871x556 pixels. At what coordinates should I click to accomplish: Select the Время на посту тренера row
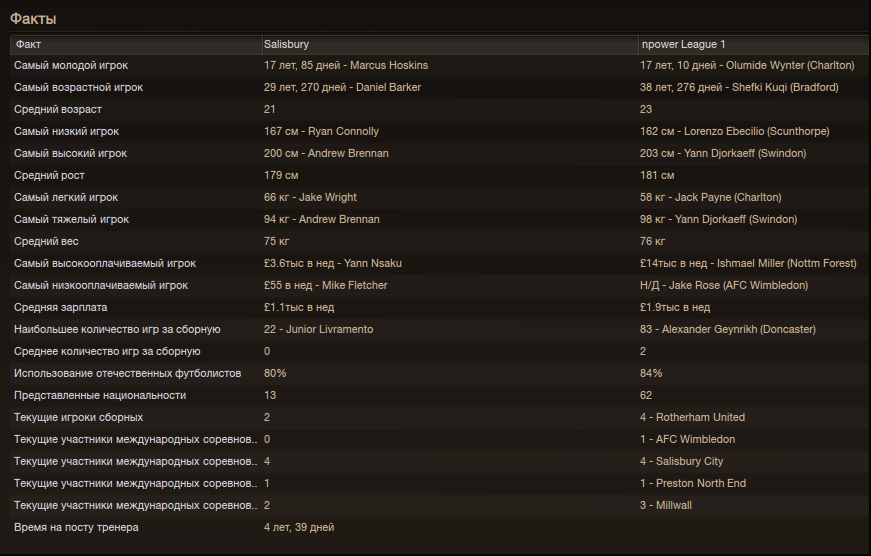coord(440,527)
